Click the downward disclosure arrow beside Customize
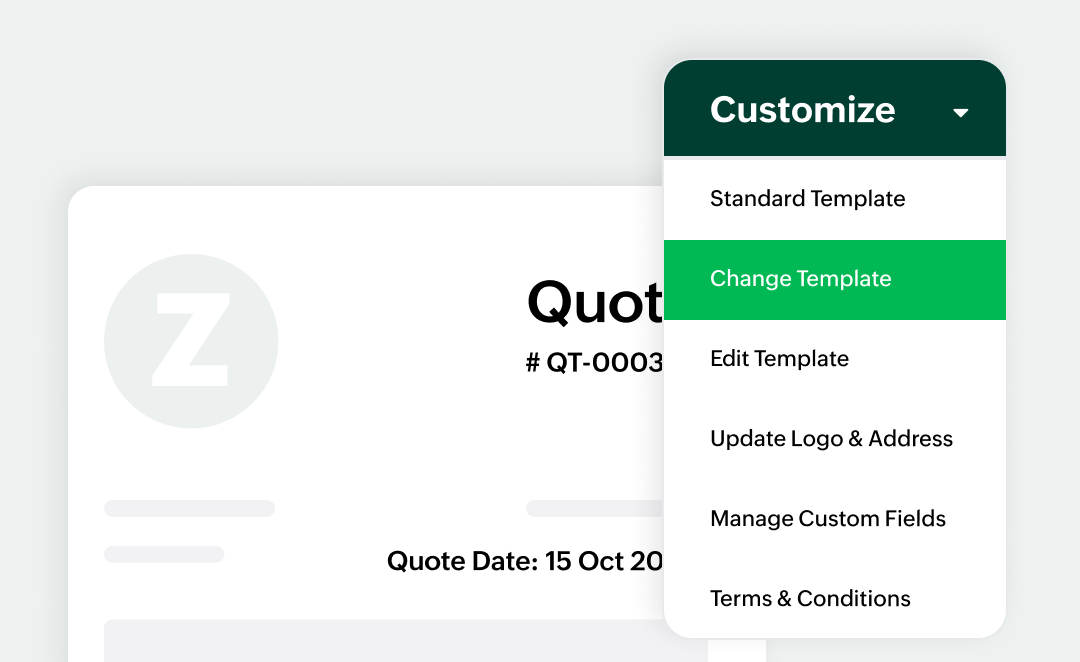This screenshot has height=662, width=1080. [x=961, y=113]
